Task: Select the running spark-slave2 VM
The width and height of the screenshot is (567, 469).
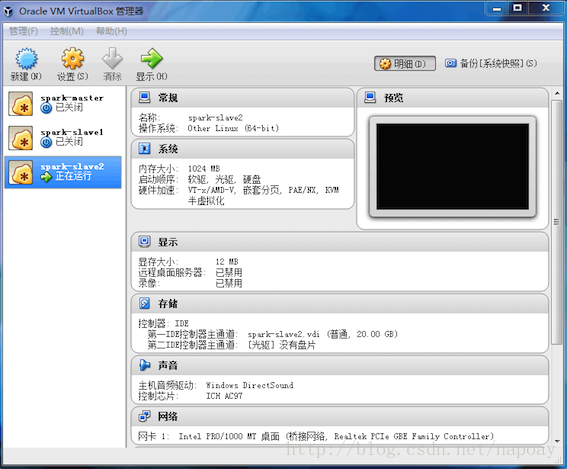Action: pos(63,172)
